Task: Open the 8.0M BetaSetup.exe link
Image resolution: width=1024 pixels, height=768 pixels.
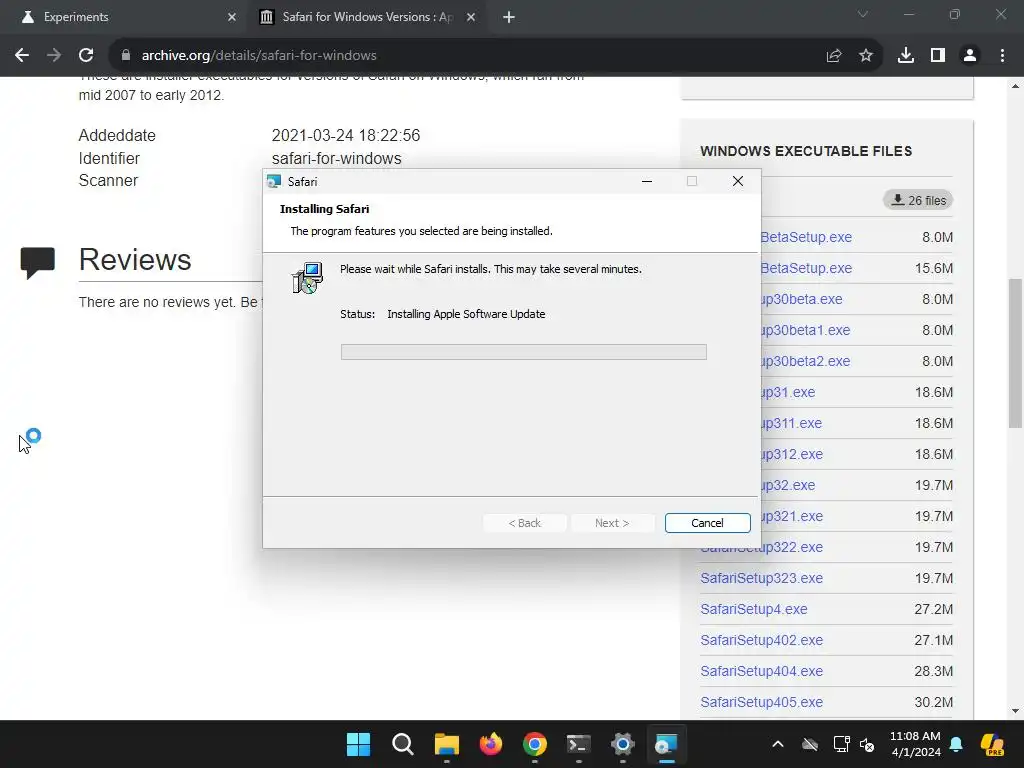Action: pyautogui.click(x=806, y=237)
